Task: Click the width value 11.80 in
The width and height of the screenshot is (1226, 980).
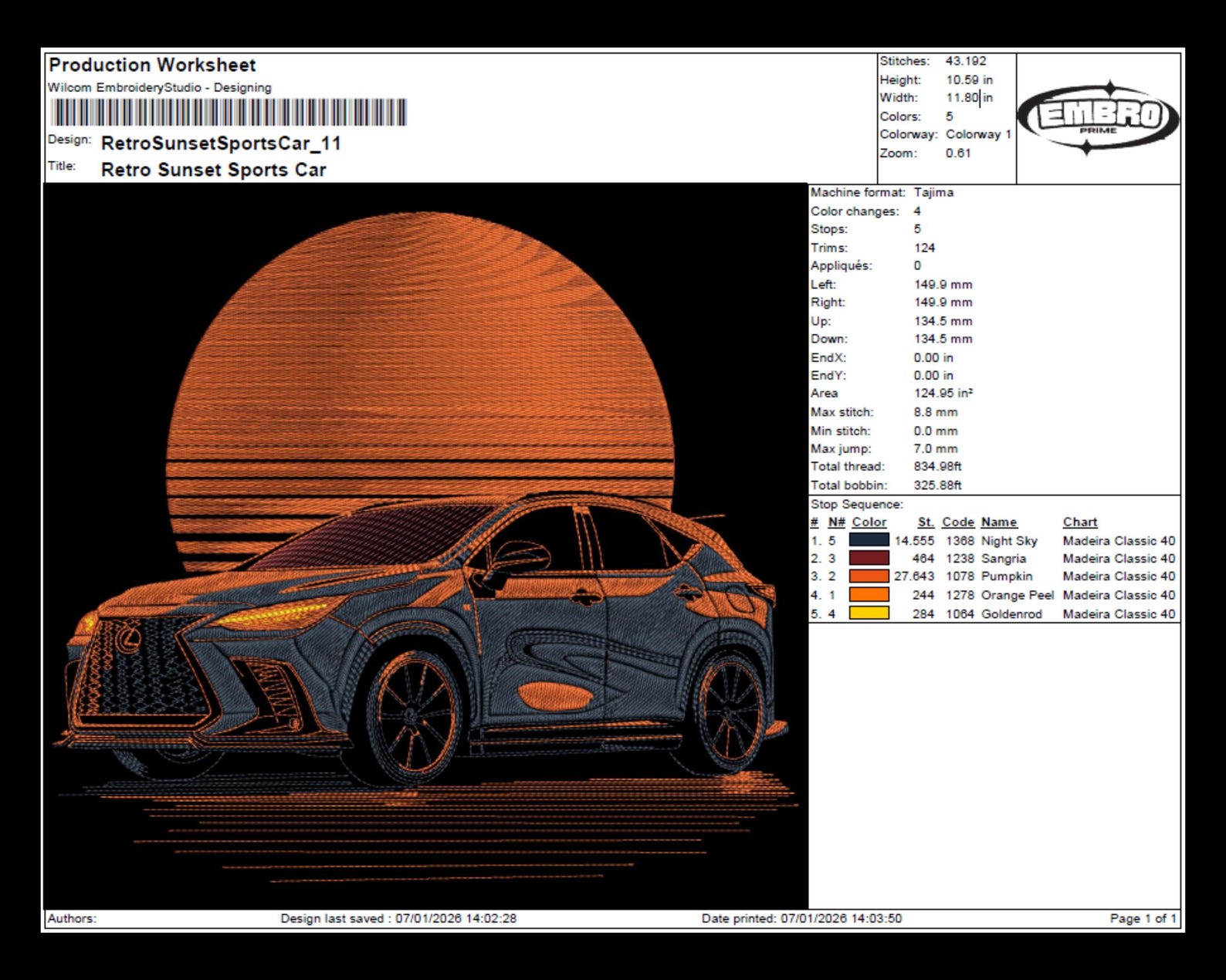Action: pyautogui.click(x=969, y=98)
